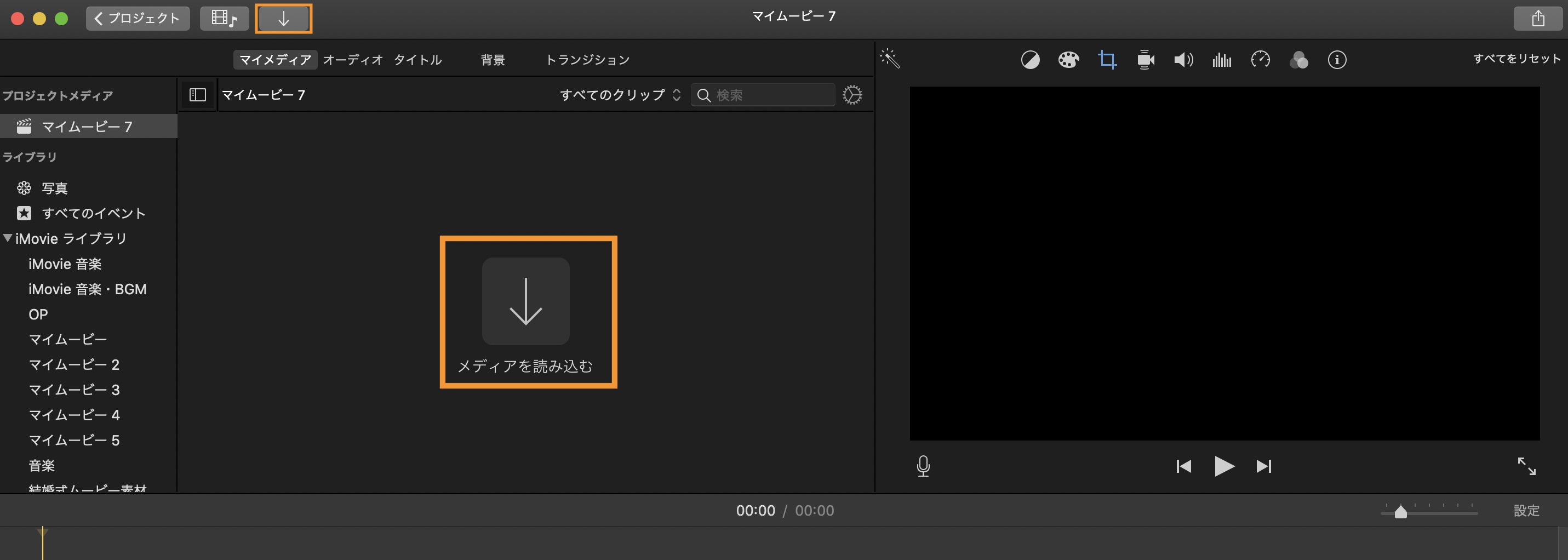Select マイムービー 5 event
This screenshot has width=1568, height=560.
(73, 440)
